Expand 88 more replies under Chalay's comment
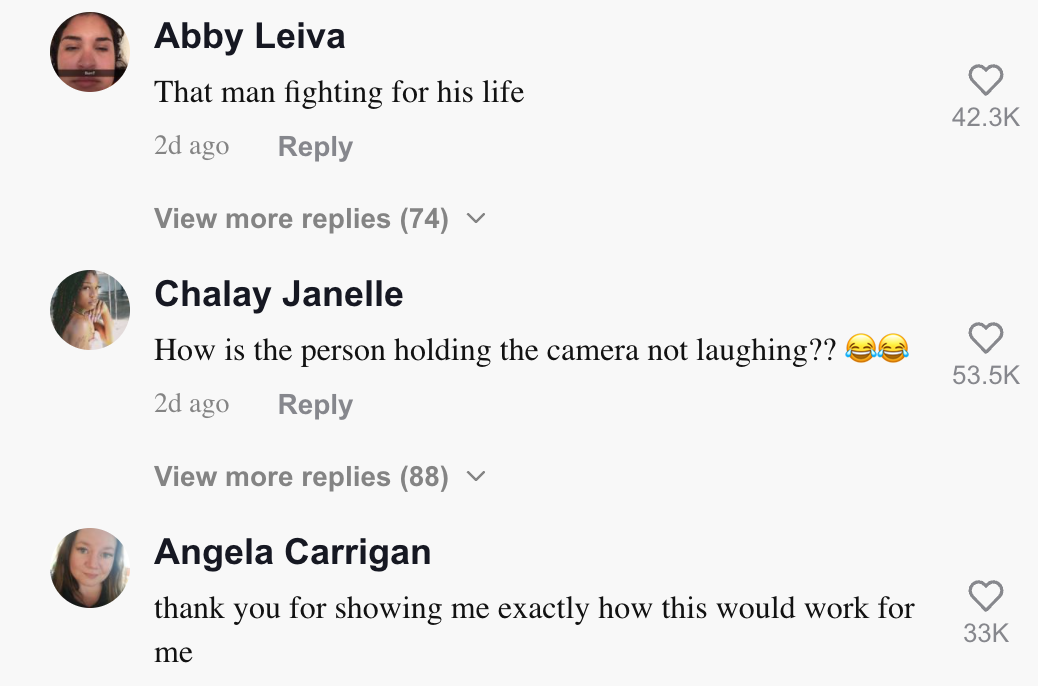This screenshot has width=1038, height=686. point(301,477)
